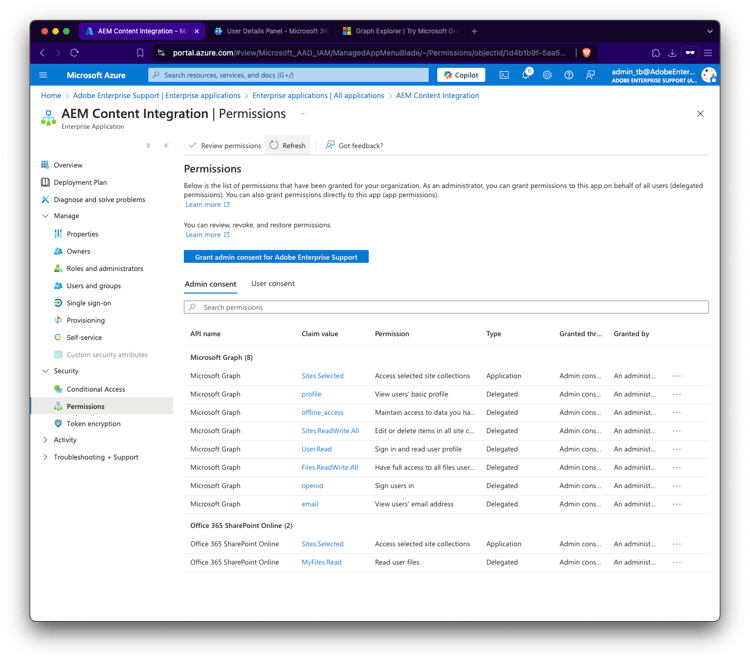The width and height of the screenshot is (750, 661).
Task: Click Files.ReadWrite.All claim value link
Action: [x=330, y=467]
